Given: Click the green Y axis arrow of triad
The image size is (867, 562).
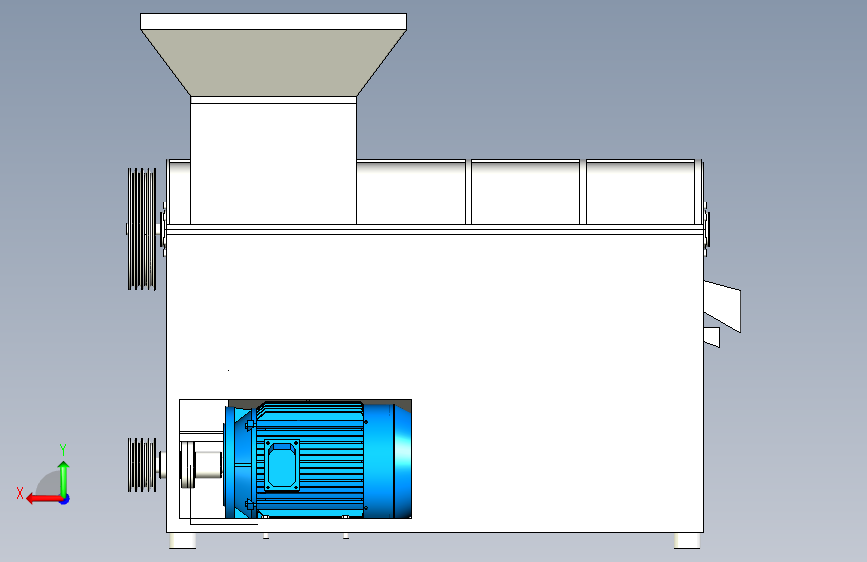Looking at the screenshot, I should [64, 478].
